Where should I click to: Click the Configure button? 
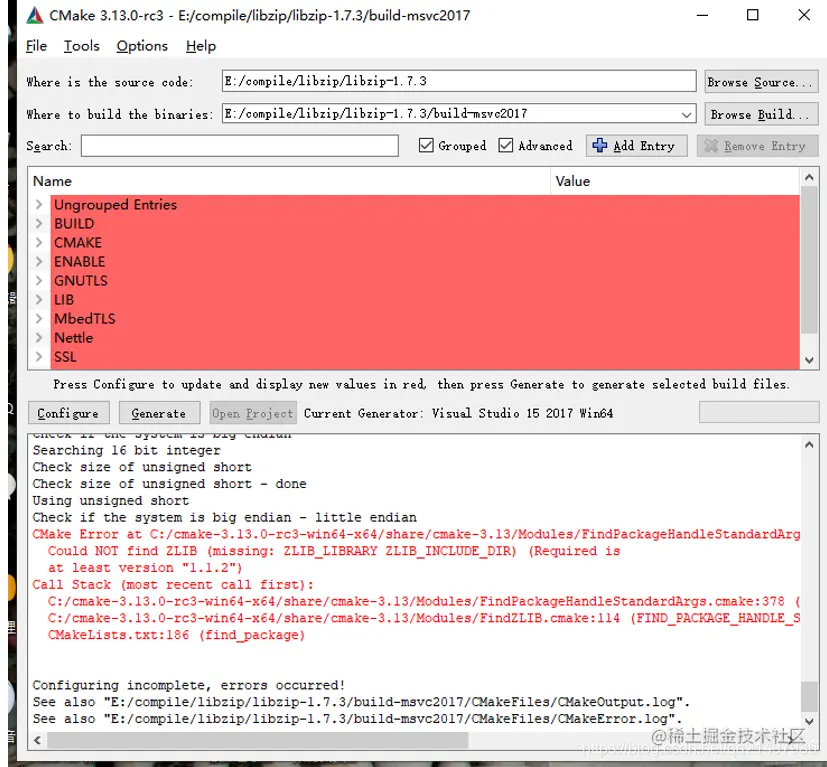coord(69,413)
